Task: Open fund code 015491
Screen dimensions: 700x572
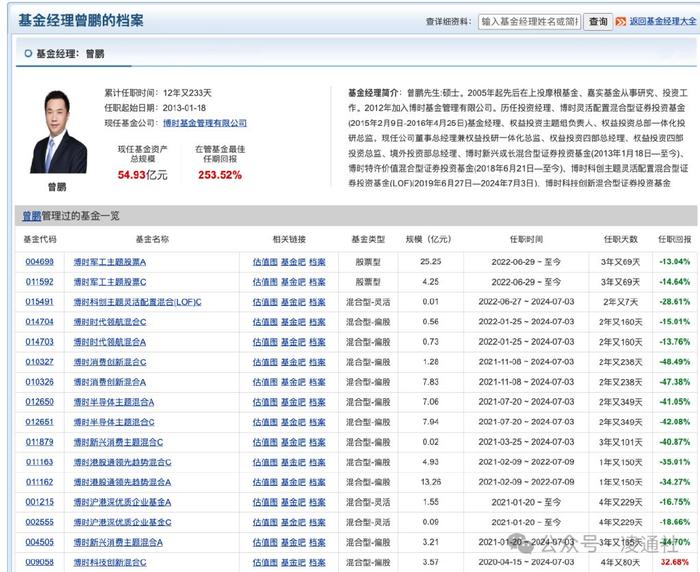Action: (39, 302)
